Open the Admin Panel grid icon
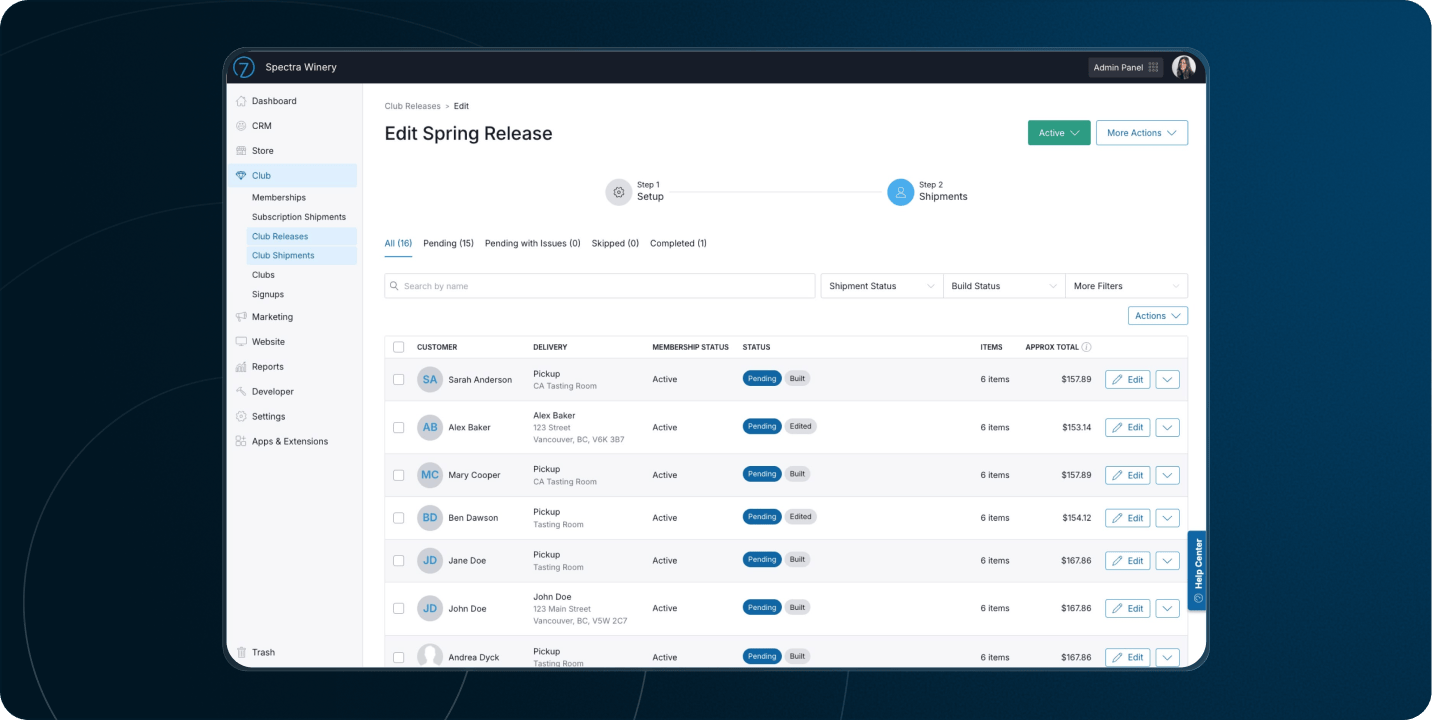The image size is (1432, 720). 1153,68
